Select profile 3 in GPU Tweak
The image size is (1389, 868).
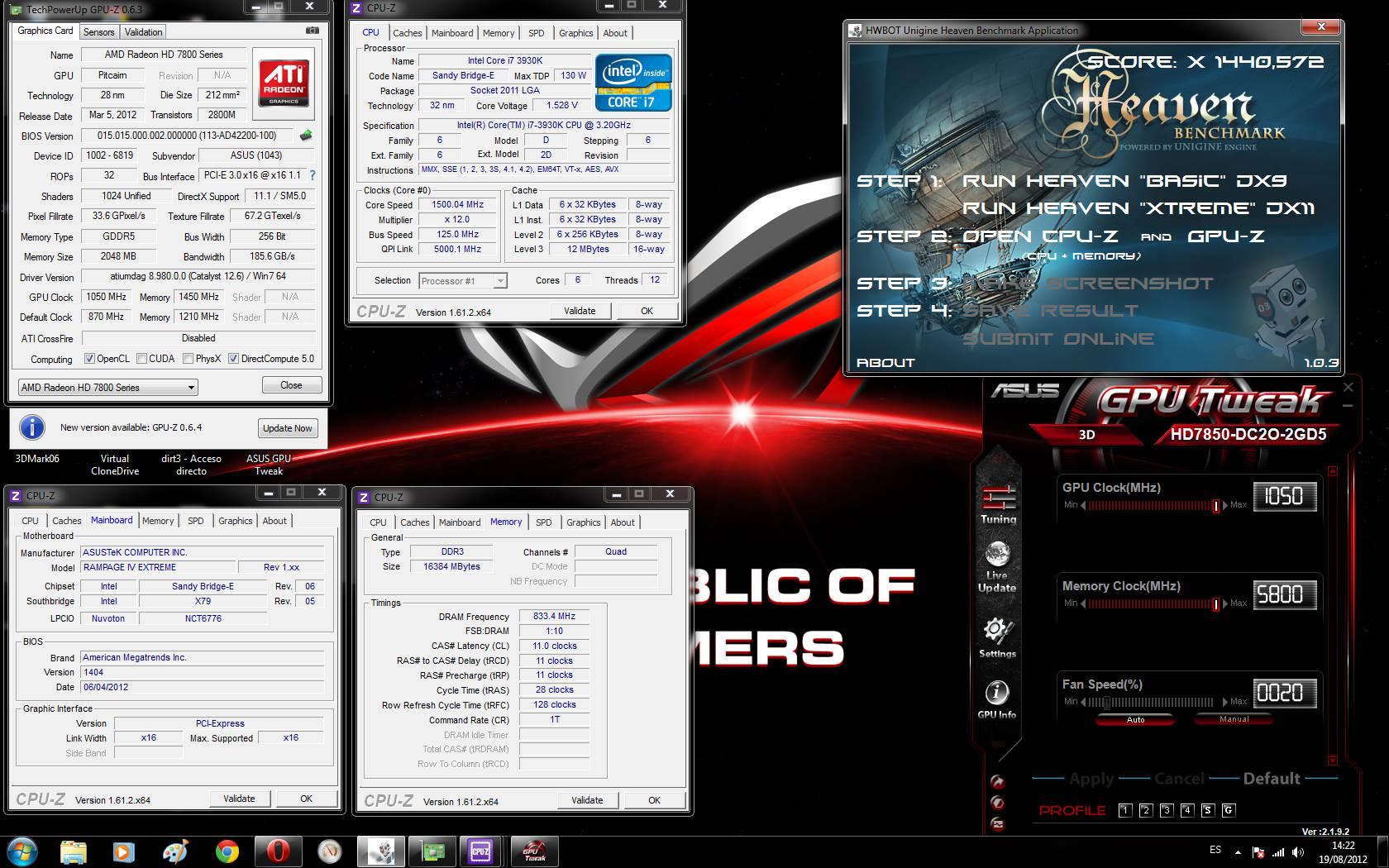click(1166, 810)
